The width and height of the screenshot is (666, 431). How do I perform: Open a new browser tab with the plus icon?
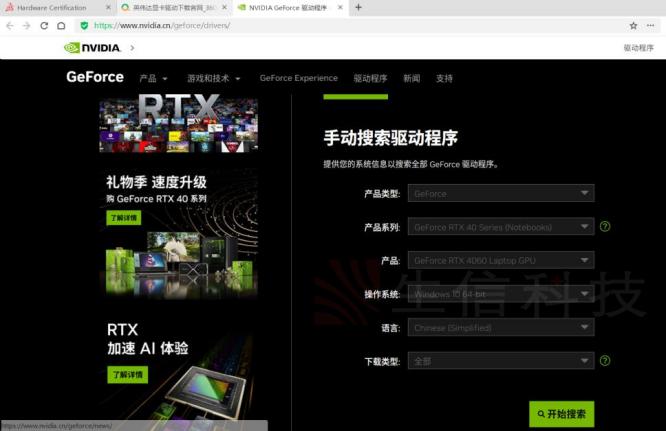point(359,7)
